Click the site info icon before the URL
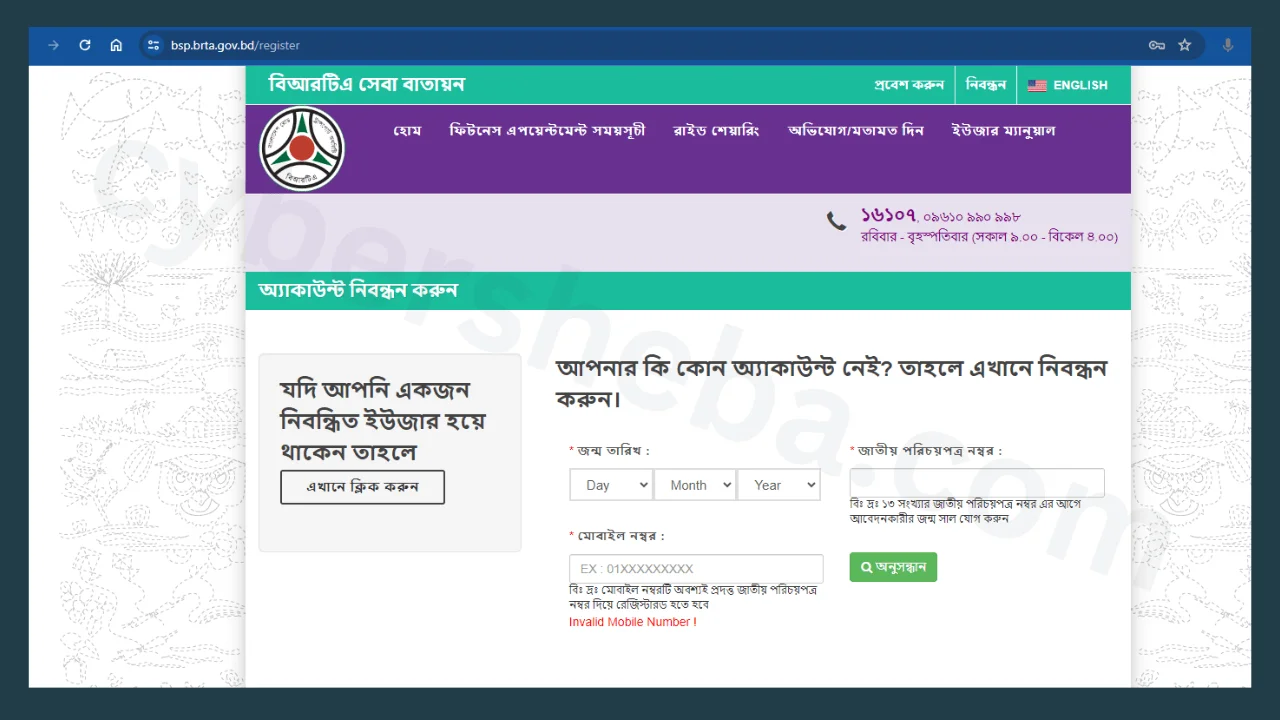 [153, 45]
